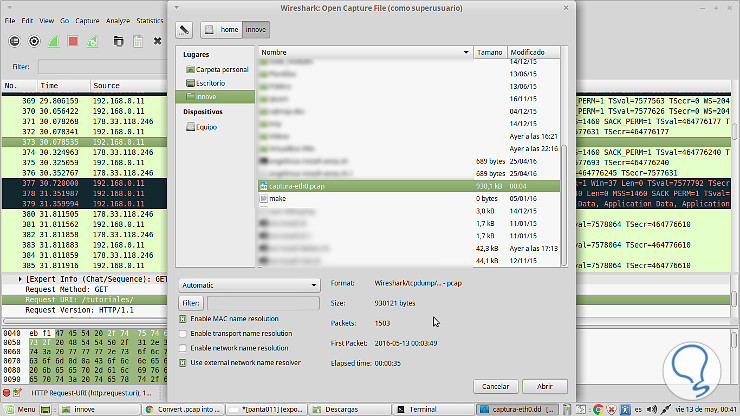Open capture options icon in Wireshark toolbar
Screen dimensions: 740x416
click(x=34, y=41)
